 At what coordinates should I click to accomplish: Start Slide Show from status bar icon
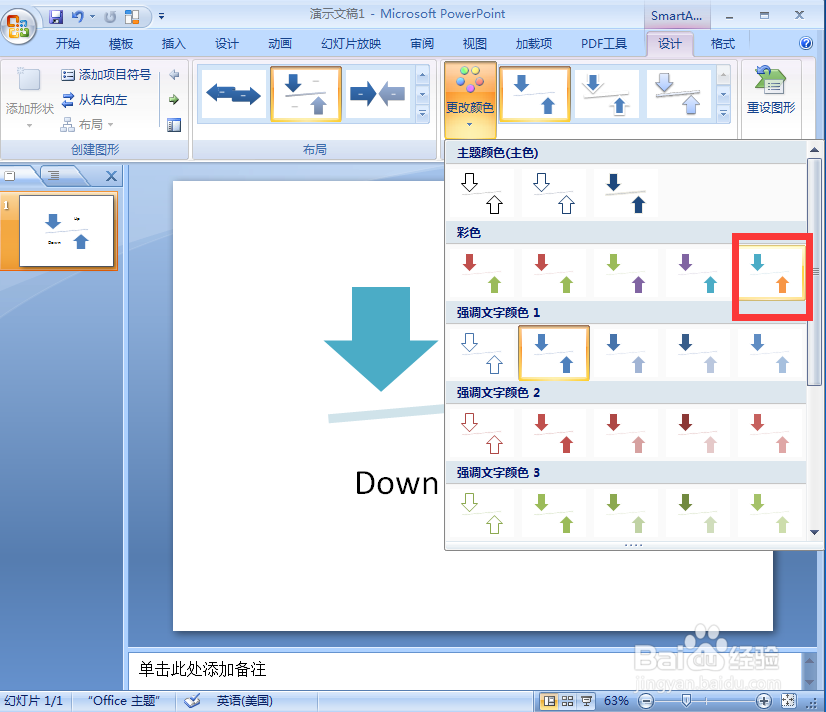pyautogui.click(x=586, y=701)
